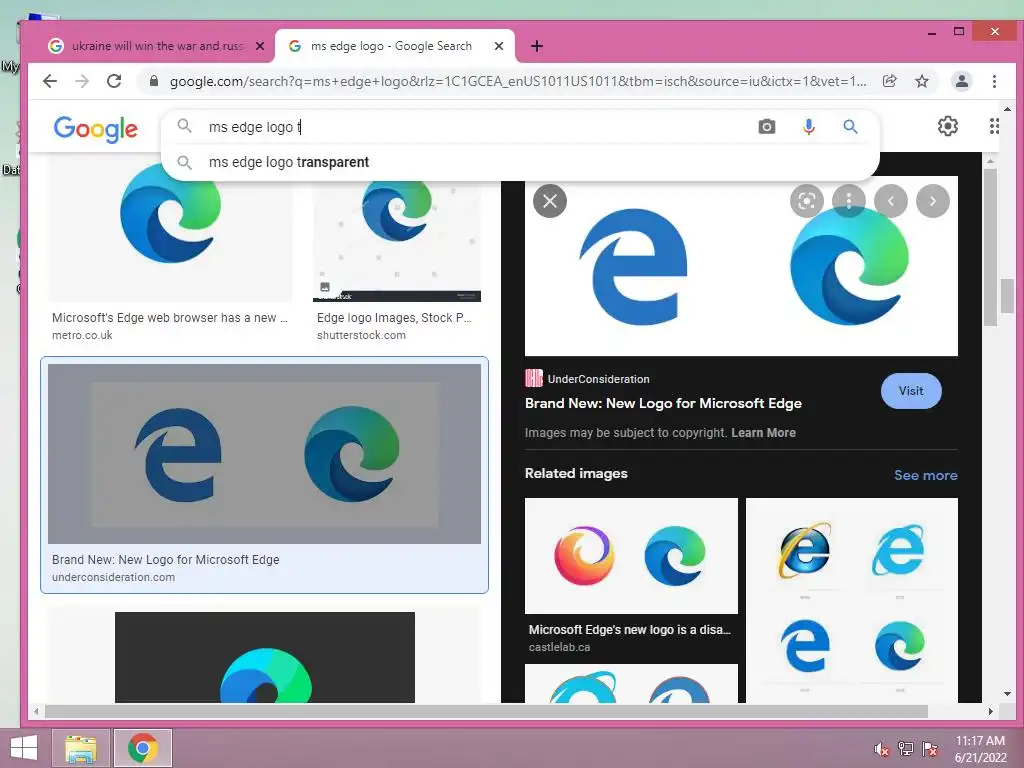Image resolution: width=1024 pixels, height=768 pixels.
Task: Click the Visit button
Action: [x=911, y=391]
